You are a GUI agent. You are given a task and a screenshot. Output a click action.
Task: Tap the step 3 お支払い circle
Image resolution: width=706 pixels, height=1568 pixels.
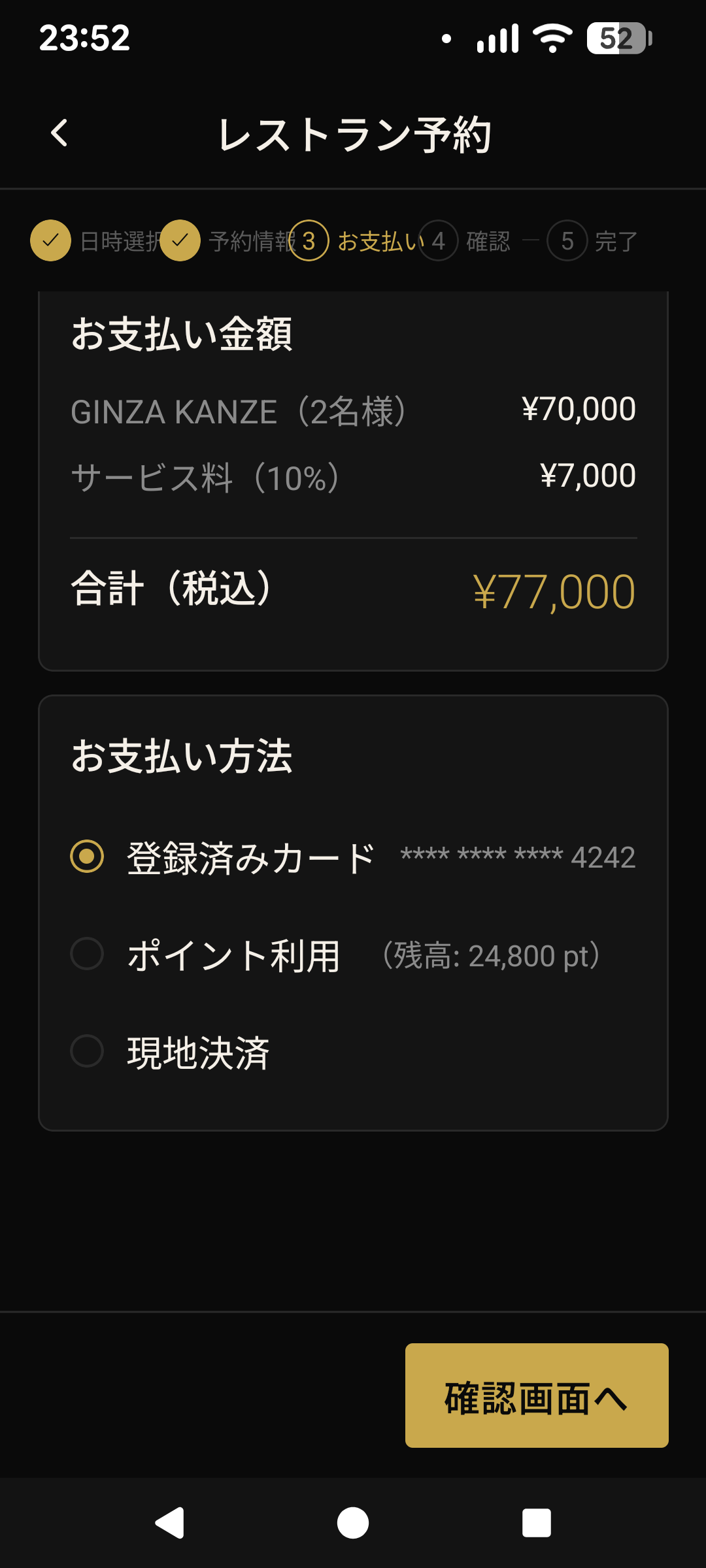tap(309, 240)
